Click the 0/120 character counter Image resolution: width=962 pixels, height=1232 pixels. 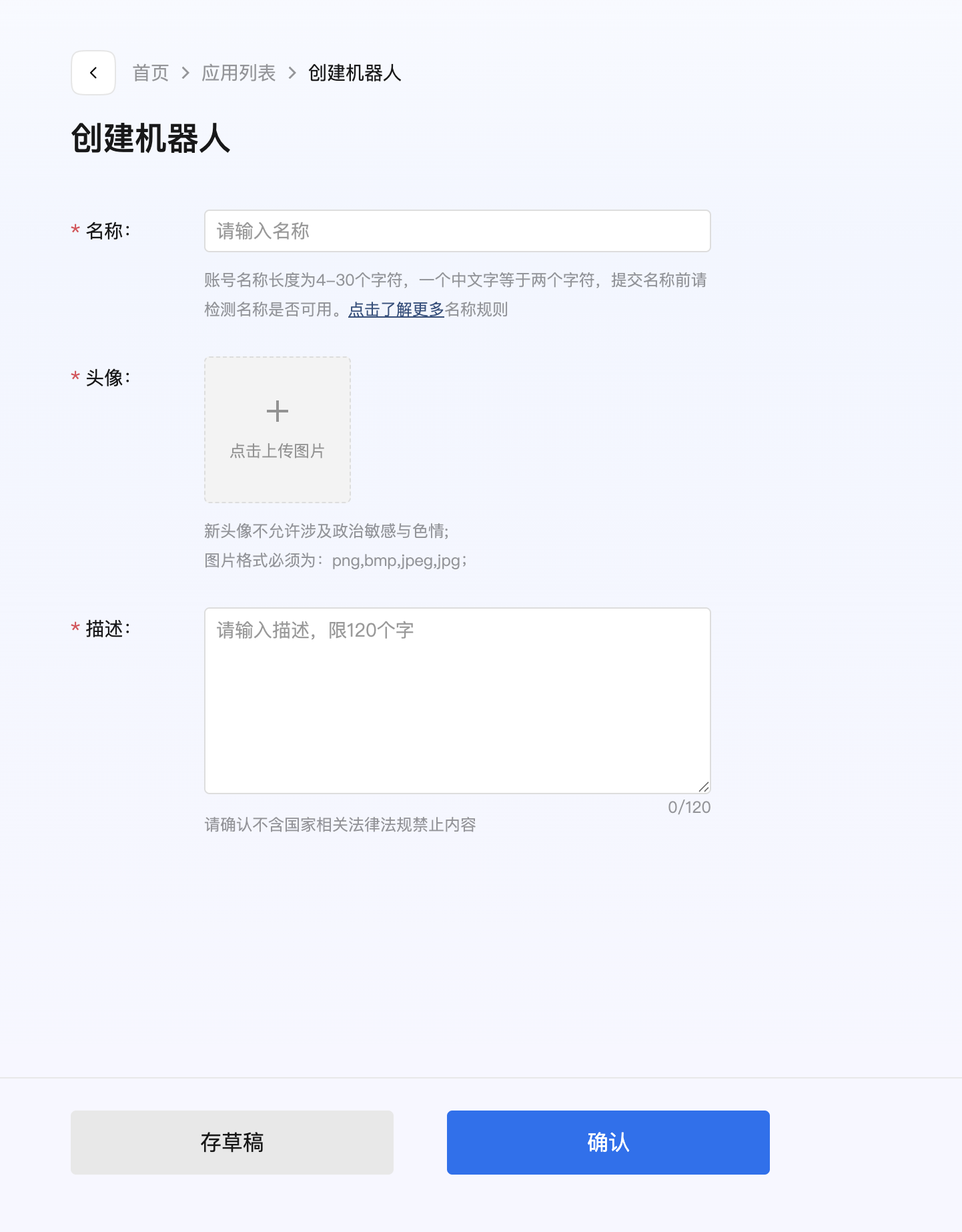[x=688, y=808]
